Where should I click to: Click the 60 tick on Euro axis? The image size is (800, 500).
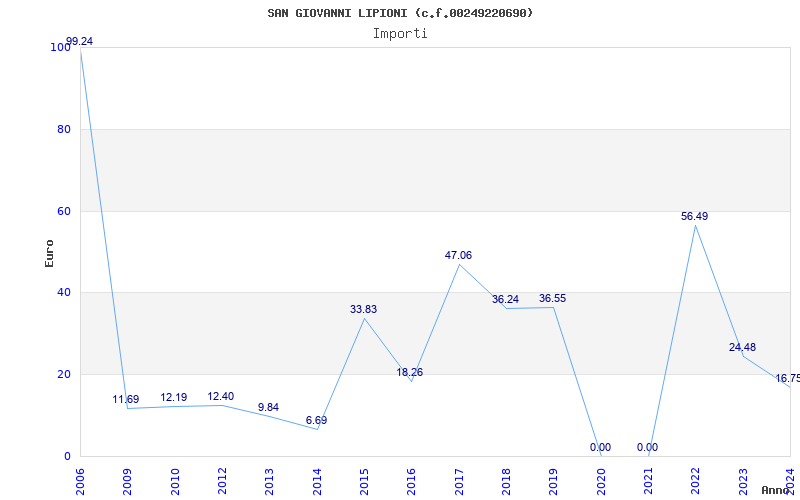pyautogui.click(x=64, y=211)
